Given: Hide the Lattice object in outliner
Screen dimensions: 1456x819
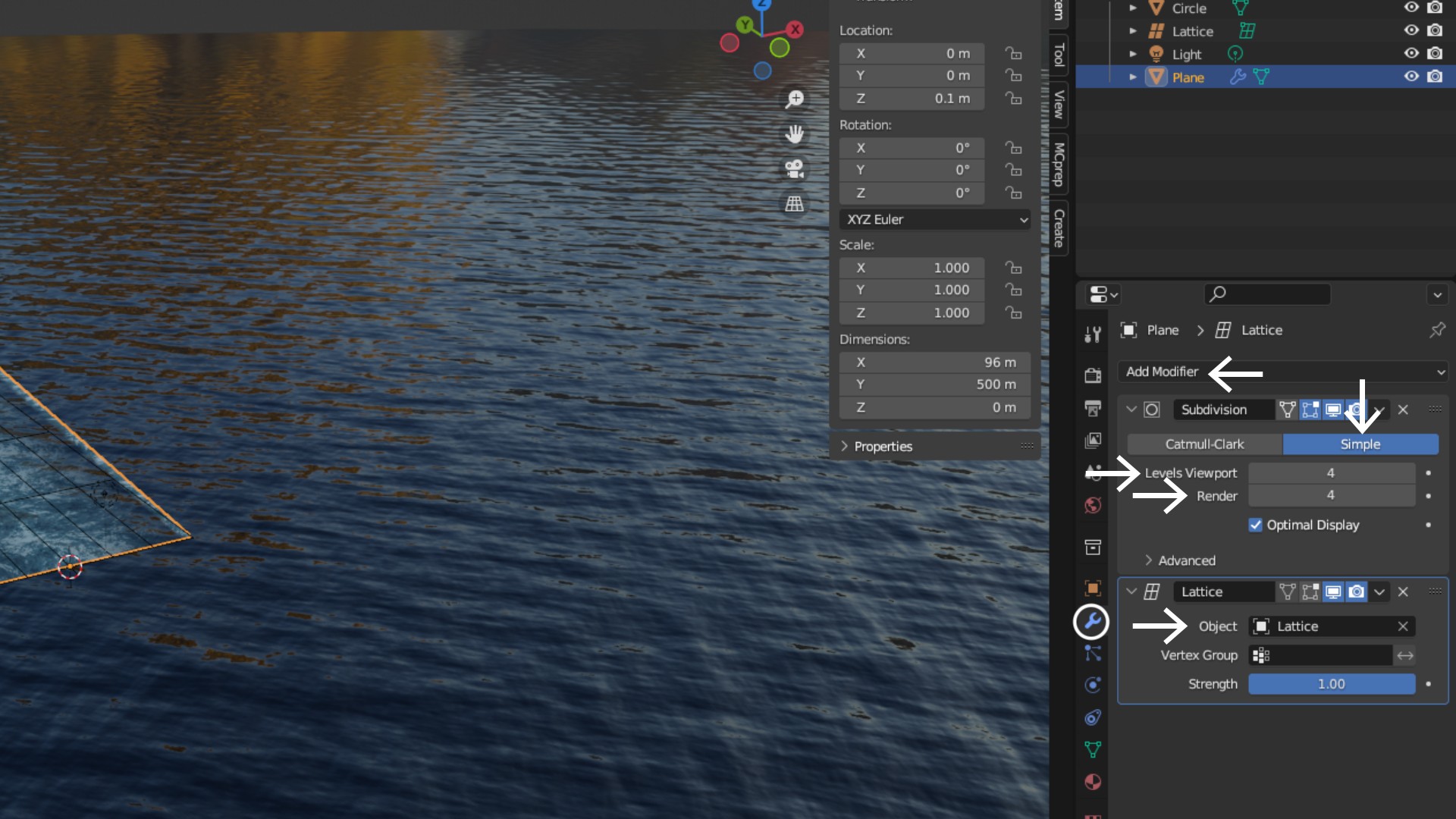Looking at the screenshot, I should [1411, 31].
